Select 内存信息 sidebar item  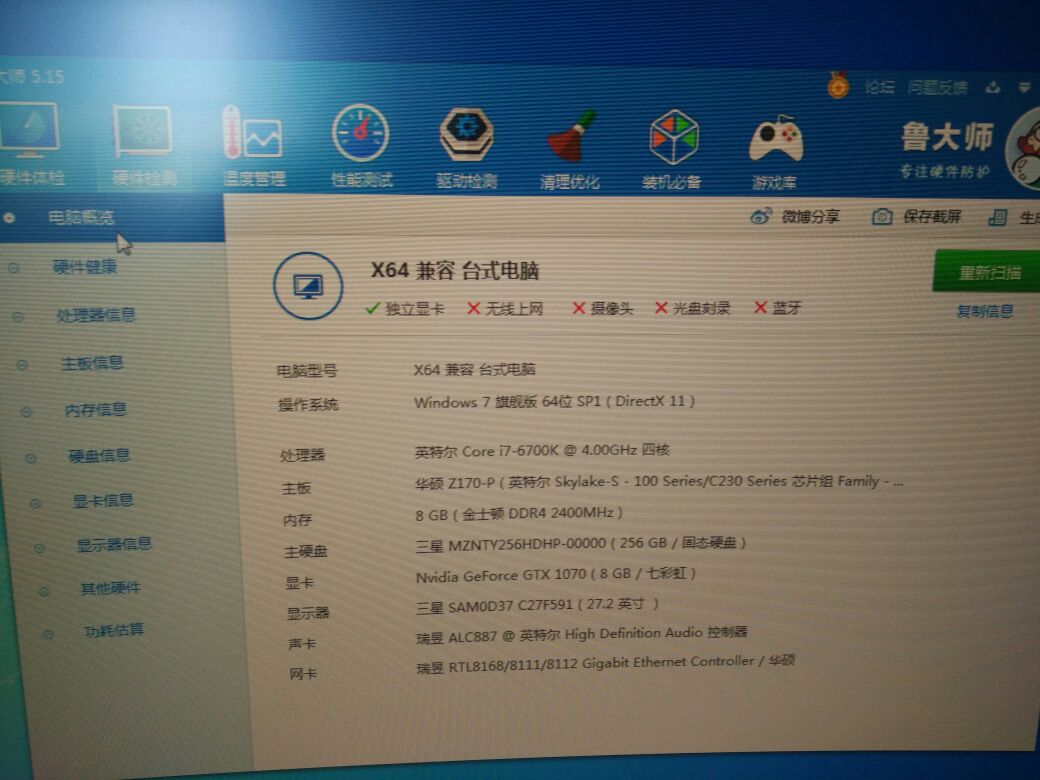96,410
